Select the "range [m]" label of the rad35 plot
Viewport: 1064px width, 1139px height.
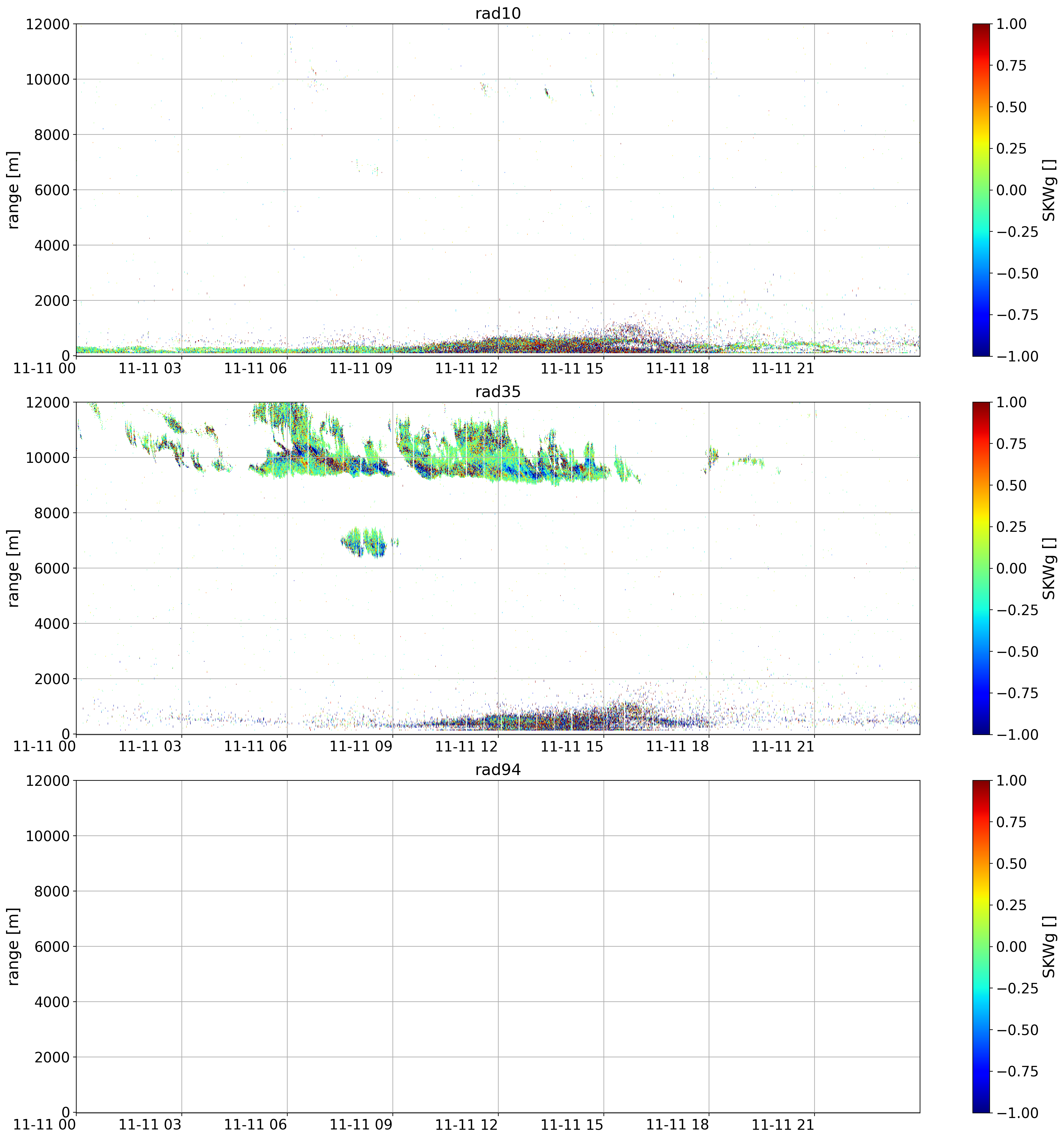point(13,568)
